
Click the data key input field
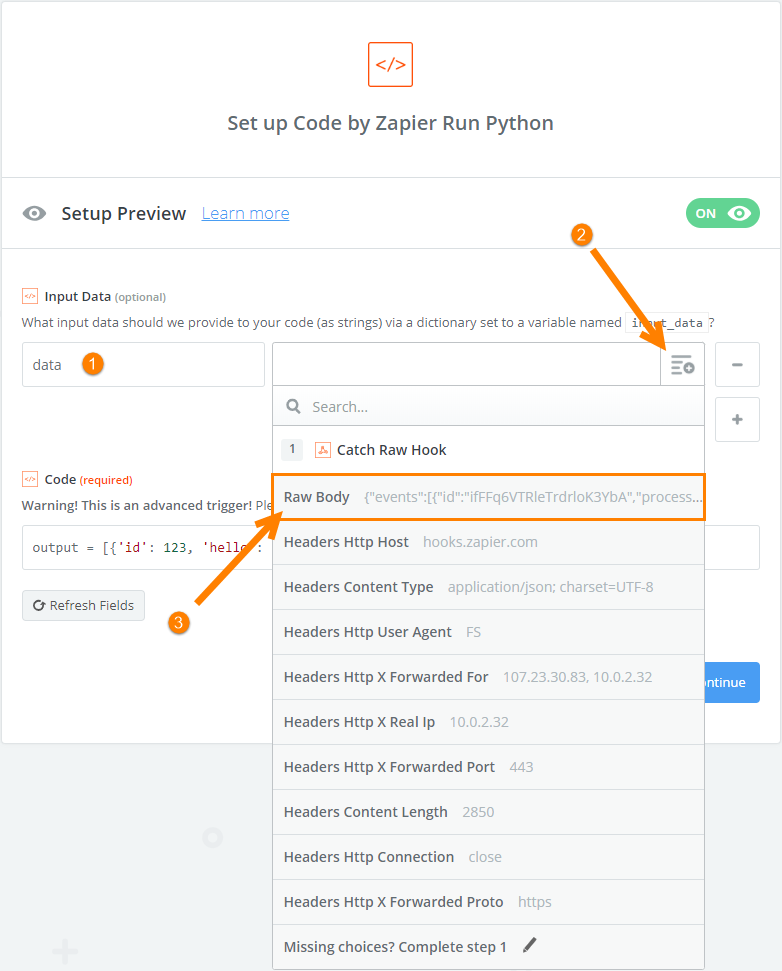[x=144, y=365]
